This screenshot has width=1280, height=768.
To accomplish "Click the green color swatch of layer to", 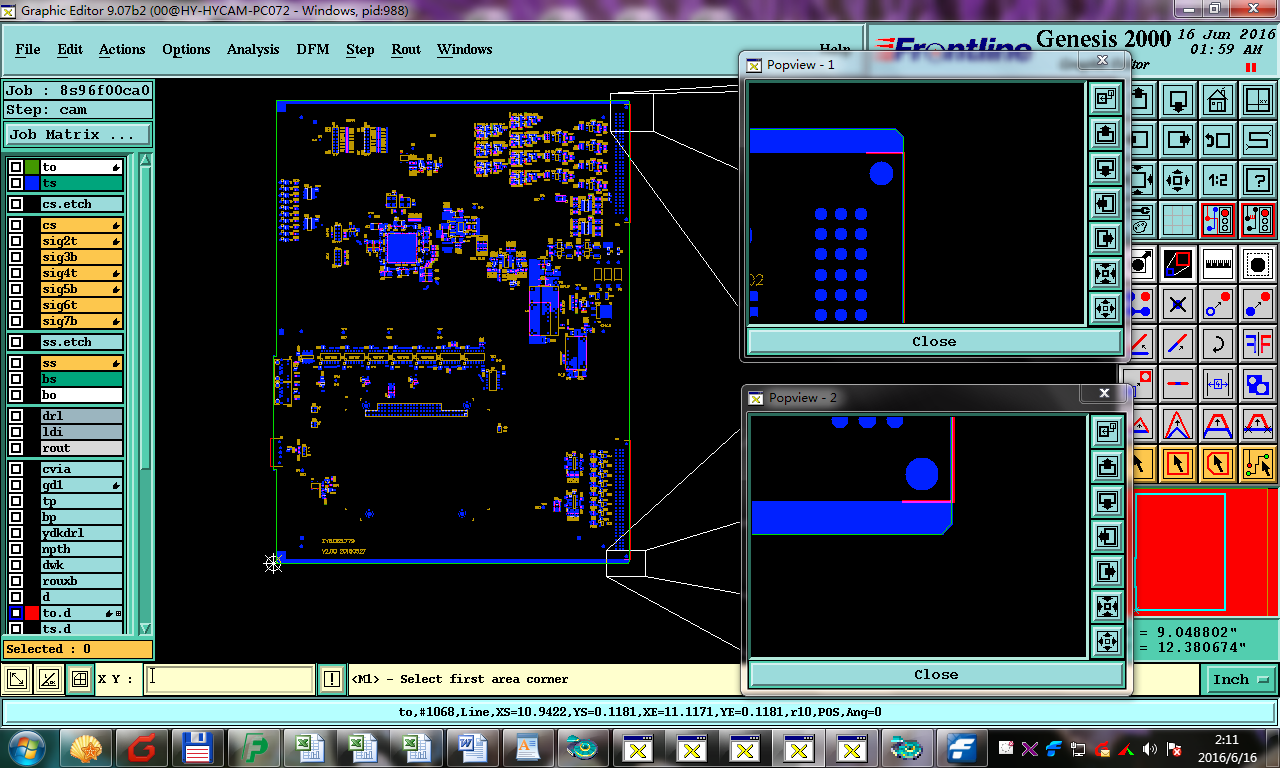I will click(x=32, y=167).
